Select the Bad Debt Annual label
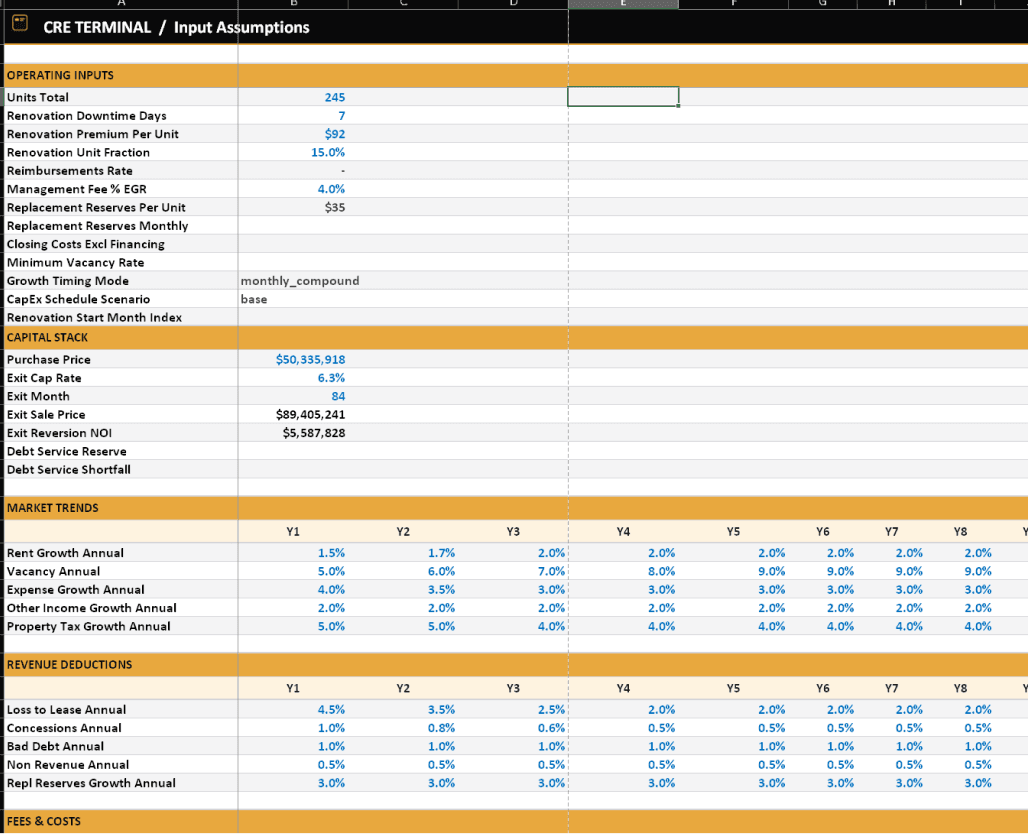Image resolution: width=1028 pixels, height=834 pixels. 55,746
